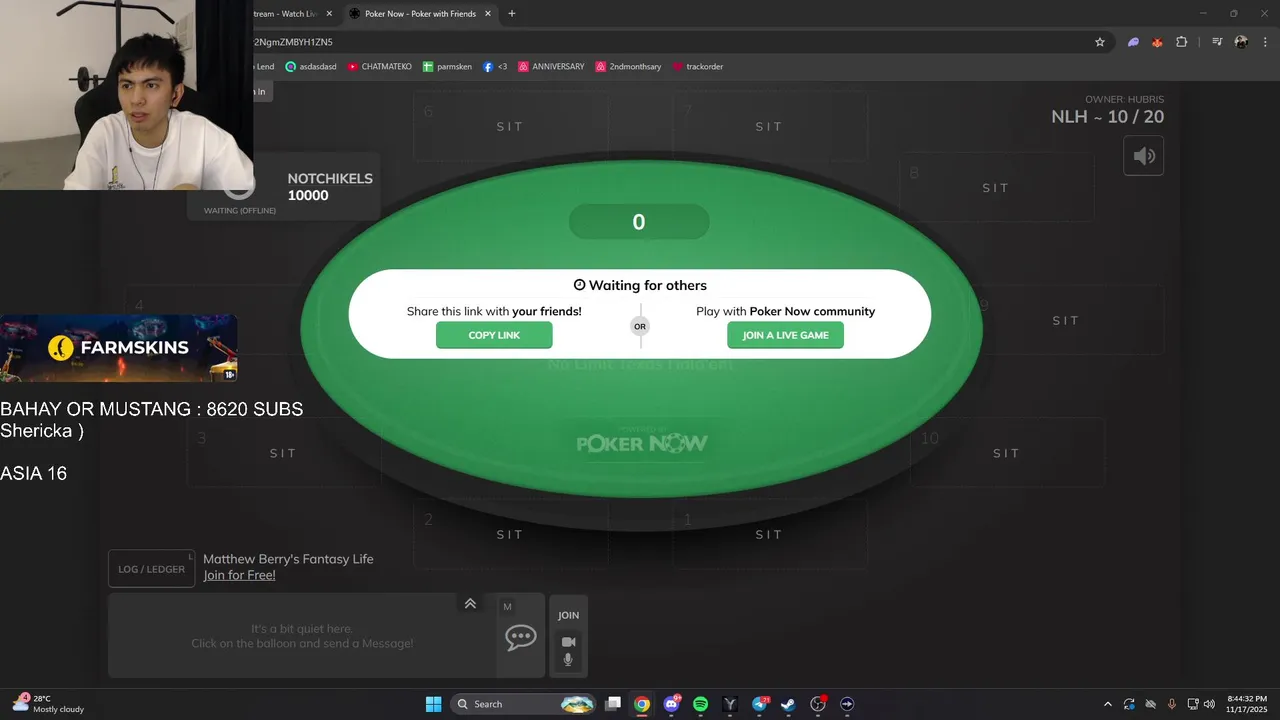Open ANNIVERSARY bookmark
This screenshot has width=1280, height=720.
click(551, 67)
